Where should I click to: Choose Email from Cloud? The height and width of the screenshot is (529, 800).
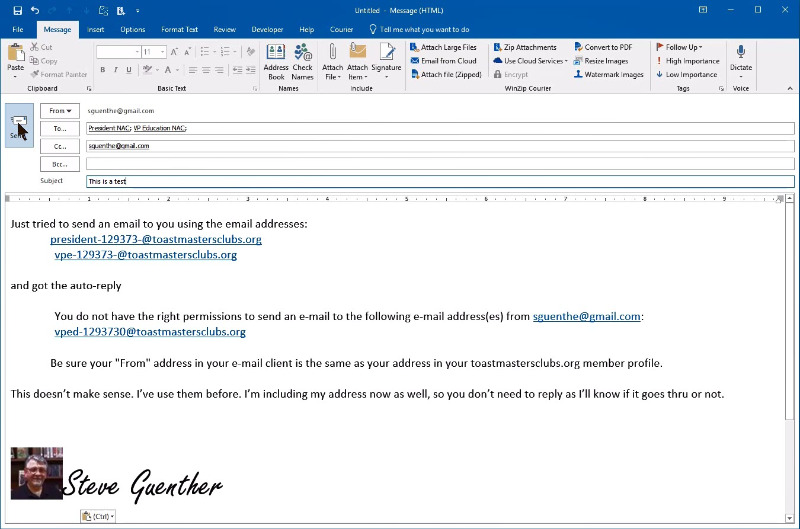(443, 61)
